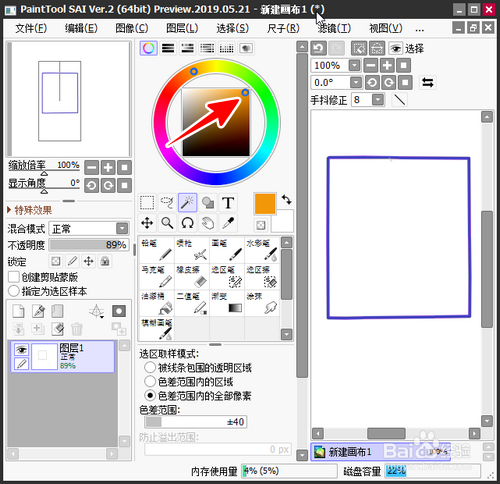Click the undo button above the canvas

click(318, 48)
